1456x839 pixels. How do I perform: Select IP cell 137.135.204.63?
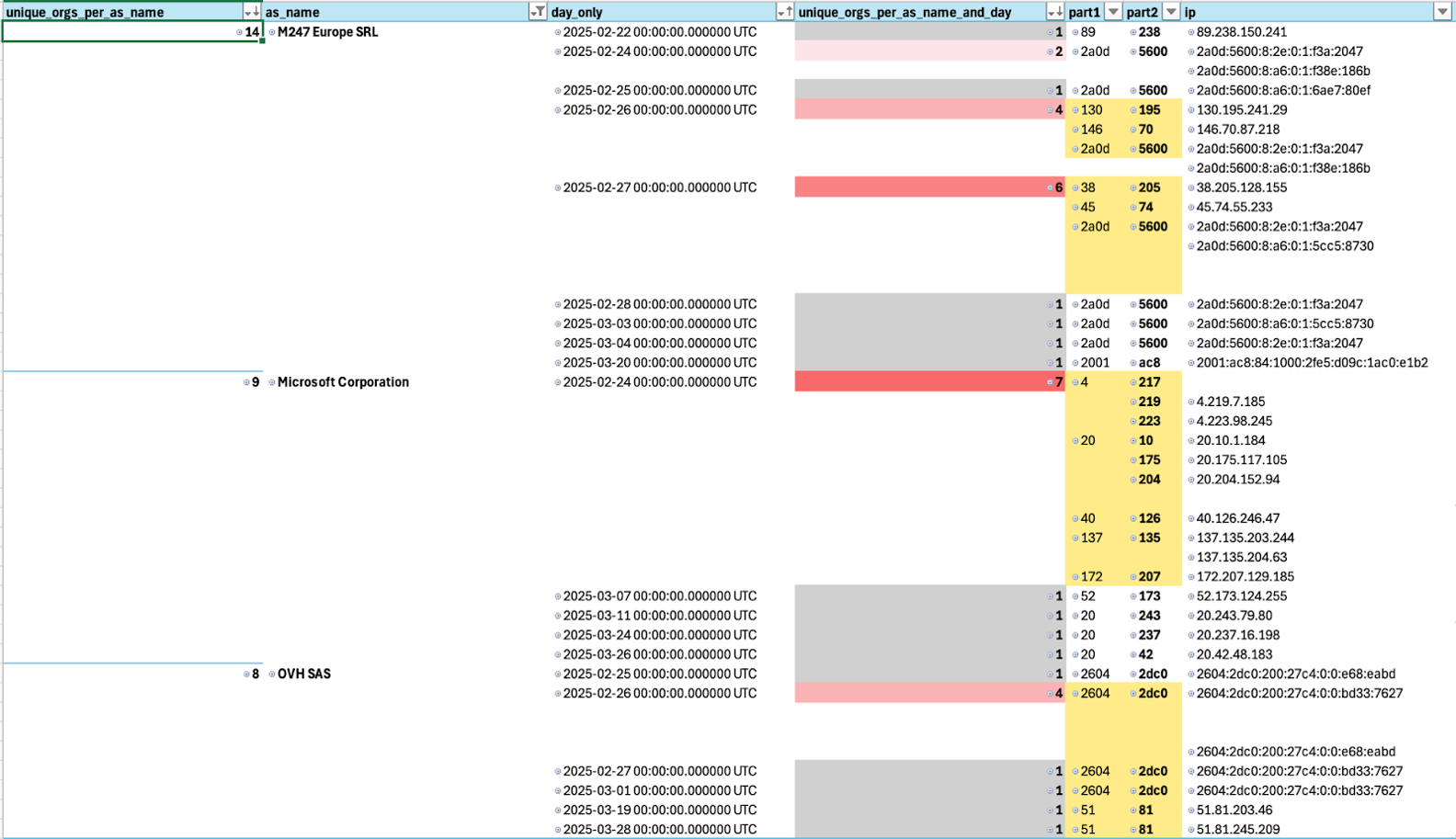pos(1318,558)
